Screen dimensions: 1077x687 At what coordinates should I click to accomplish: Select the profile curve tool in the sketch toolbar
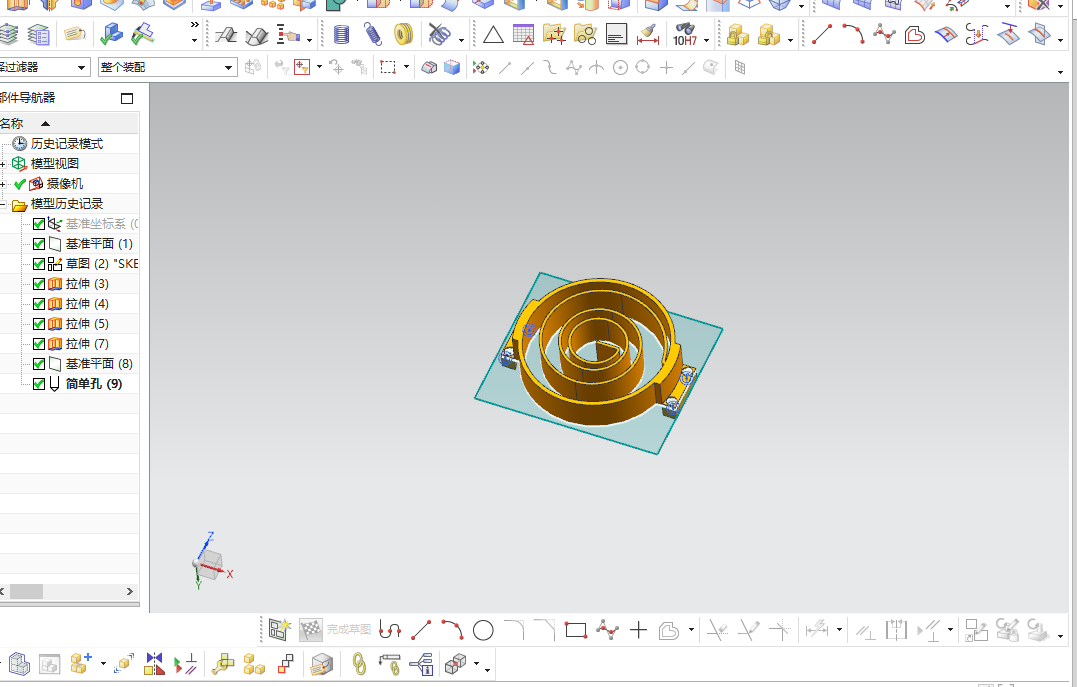pyautogui.click(x=390, y=630)
